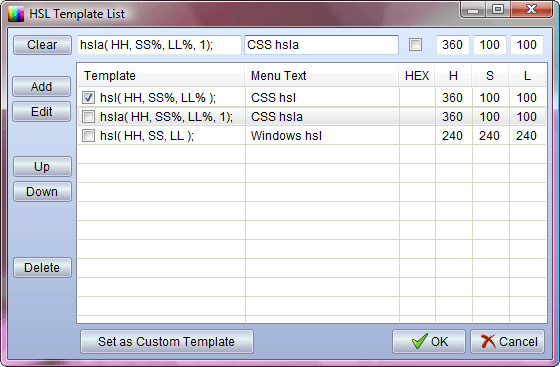Viewport: 560px width, 367px height.
Task: Click the L value 100 in CSS hsla row
Action: 526,117
